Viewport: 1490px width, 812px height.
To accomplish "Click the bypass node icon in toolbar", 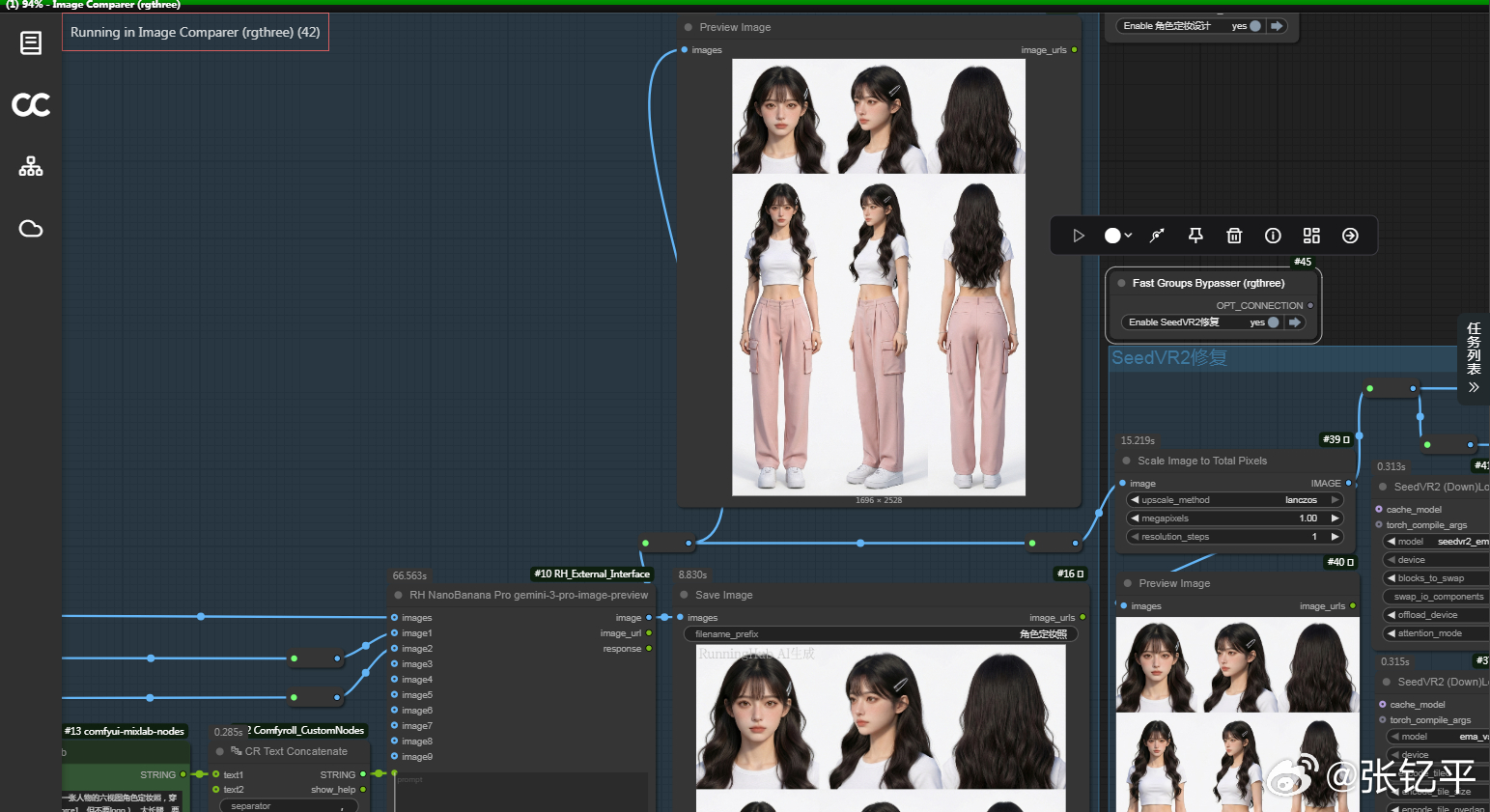I will coord(1157,236).
